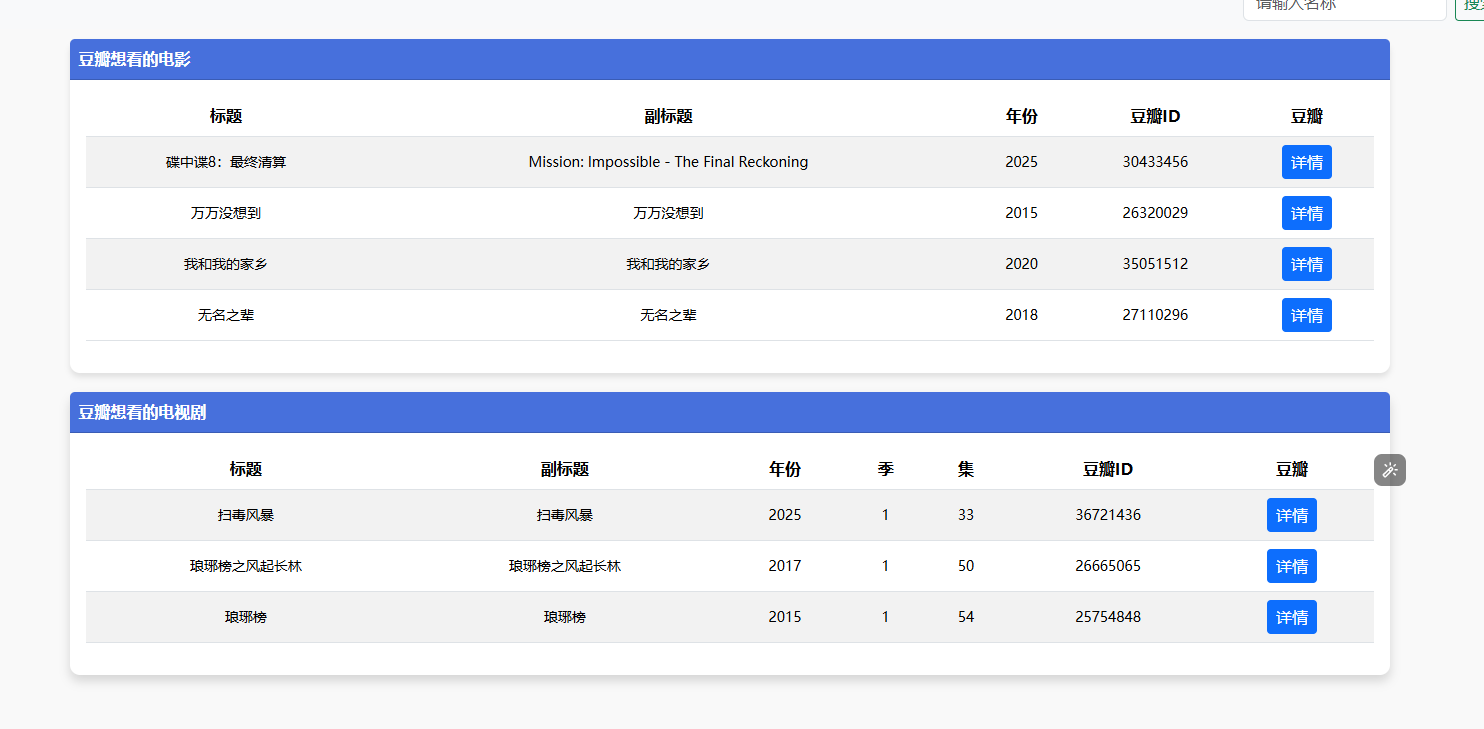Click the year 2020 for 我和我的家乡
The image size is (1484, 729).
coord(1021,264)
